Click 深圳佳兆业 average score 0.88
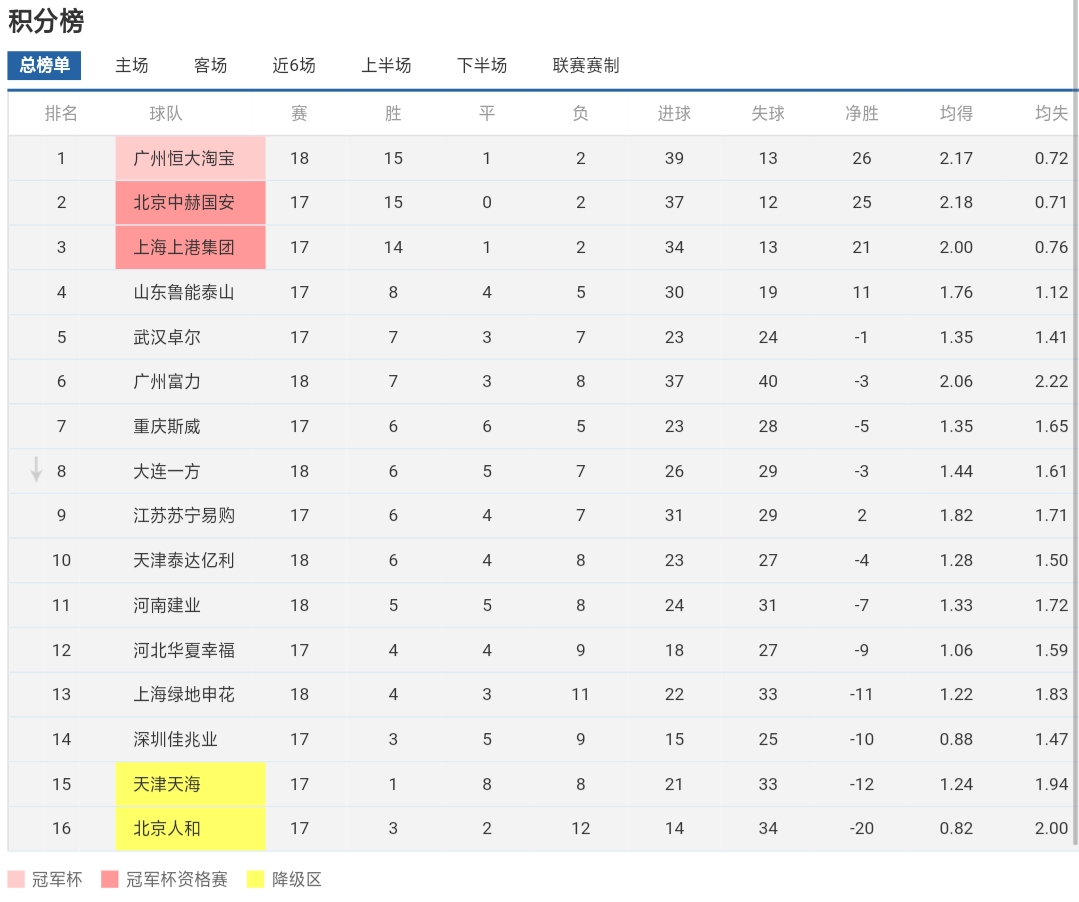This screenshot has width=1079, height=902. 957,739
